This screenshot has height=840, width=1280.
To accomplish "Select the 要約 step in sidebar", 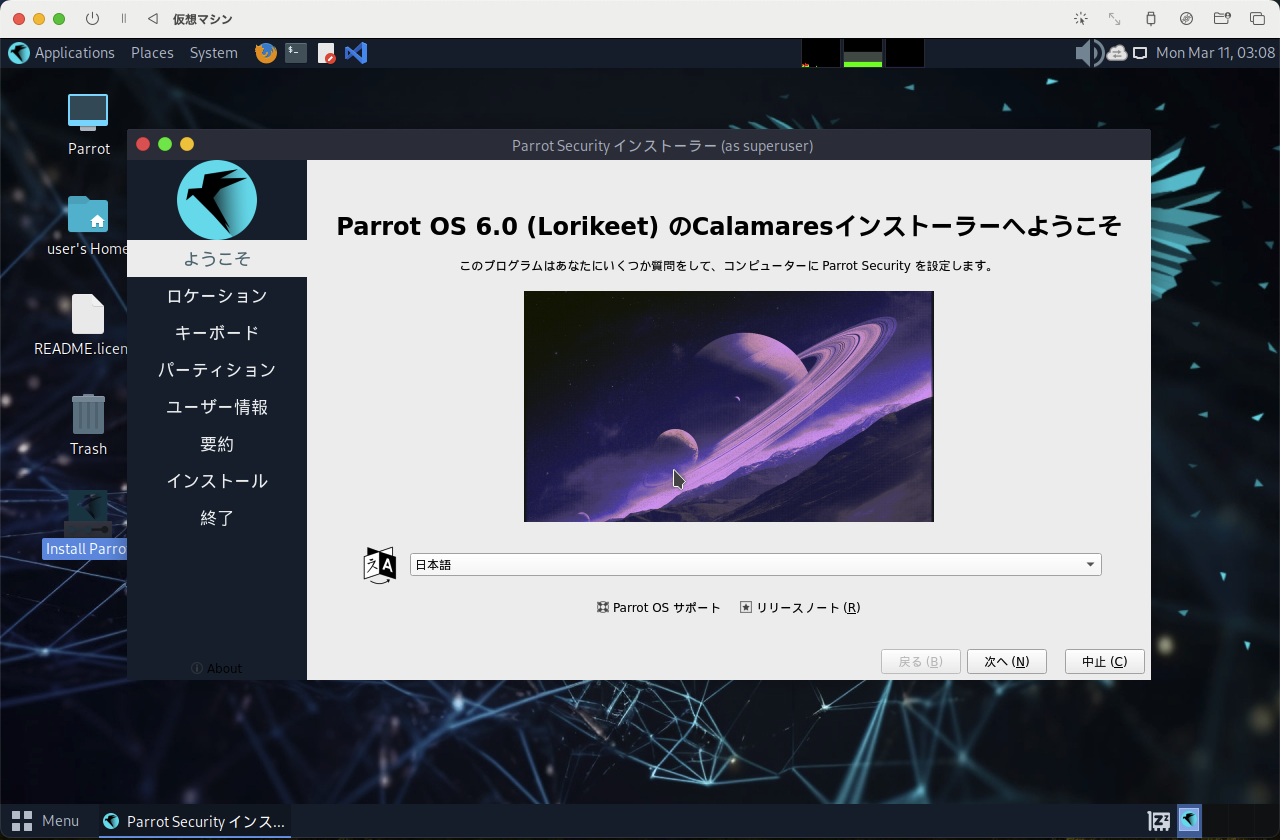I will coord(217,444).
